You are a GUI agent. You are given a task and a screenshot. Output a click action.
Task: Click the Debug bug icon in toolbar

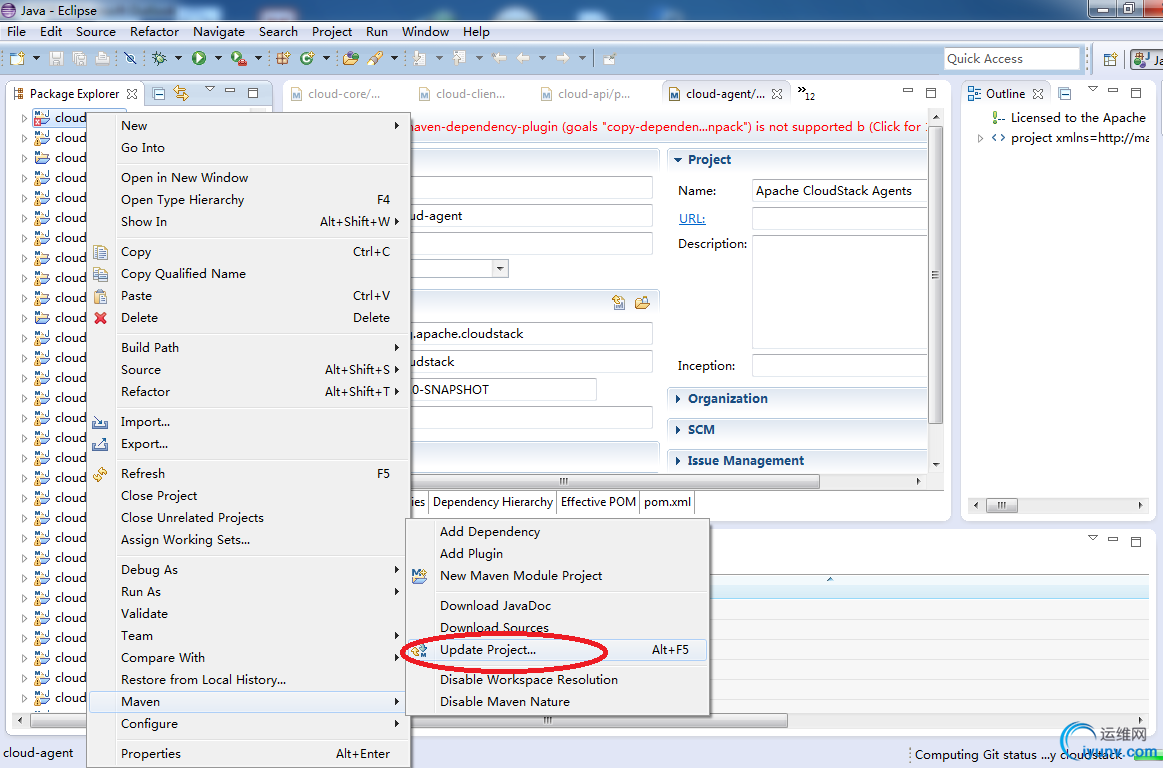160,59
